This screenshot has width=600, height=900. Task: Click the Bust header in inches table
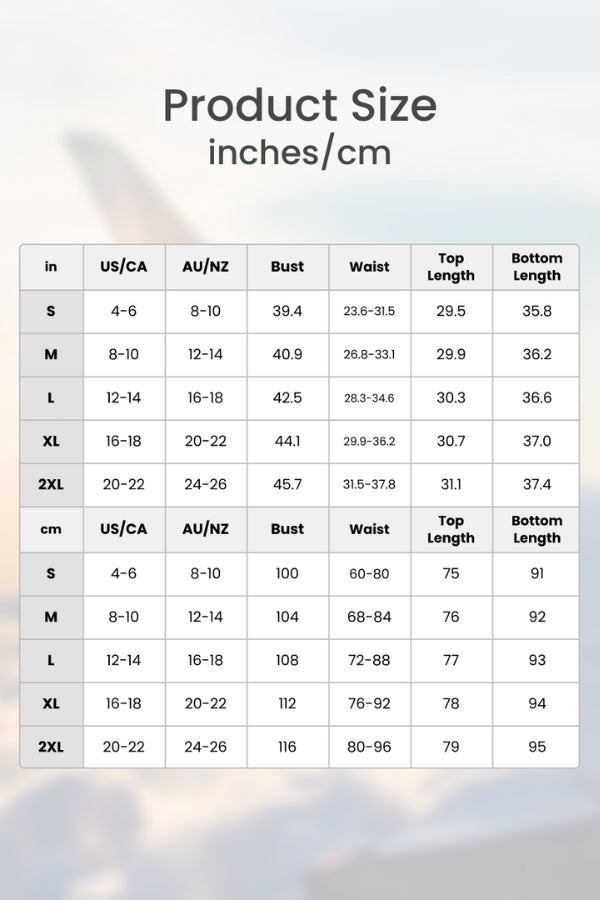pyautogui.click(x=287, y=267)
